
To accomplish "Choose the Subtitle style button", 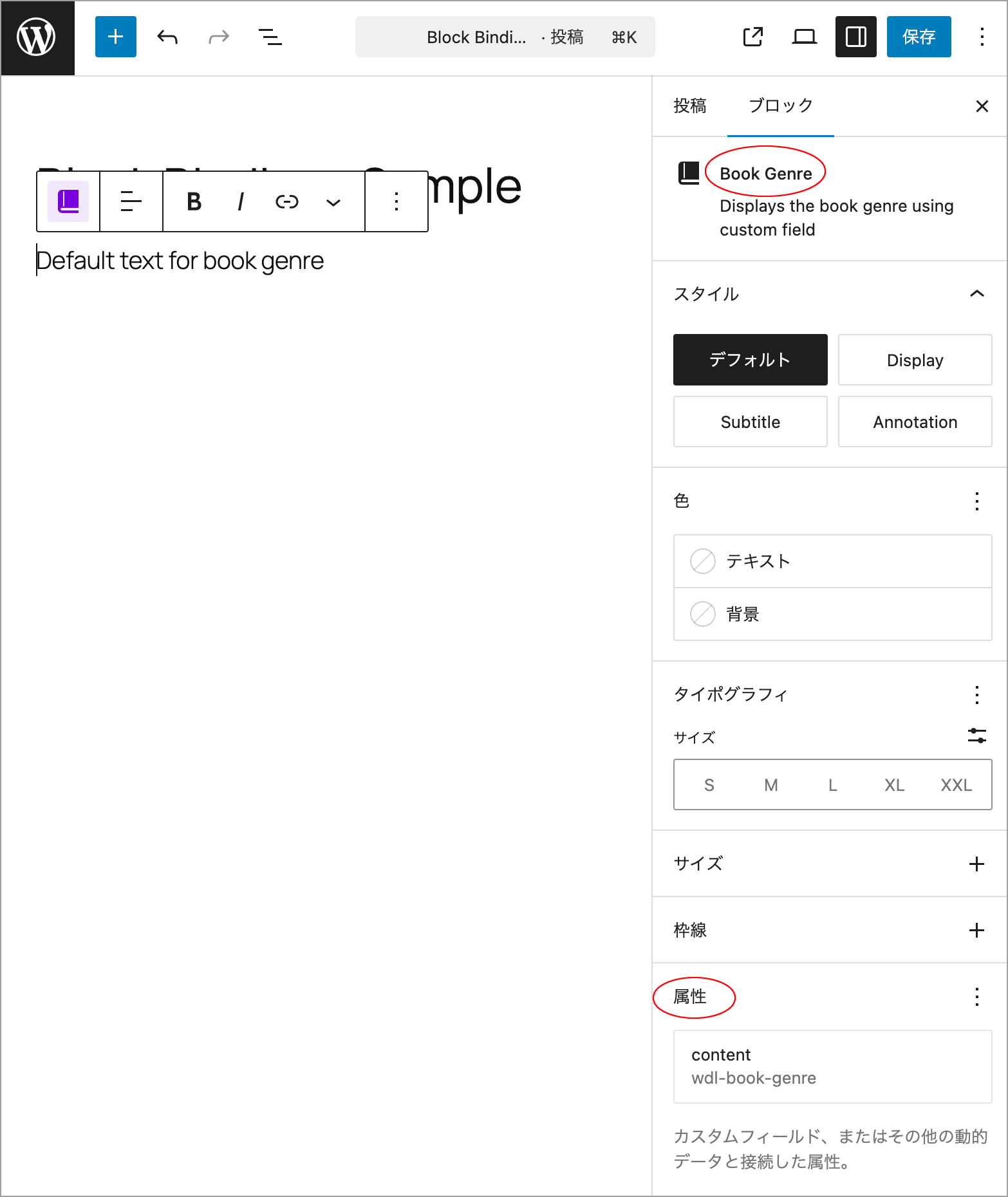I will click(751, 422).
